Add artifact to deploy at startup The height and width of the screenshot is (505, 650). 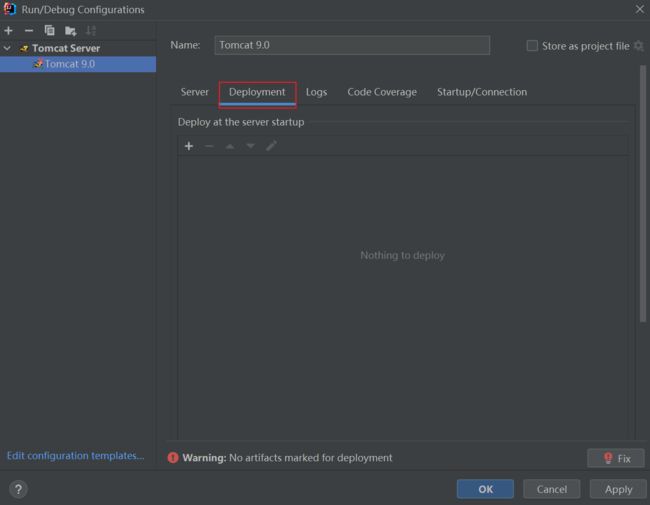pos(189,146)
